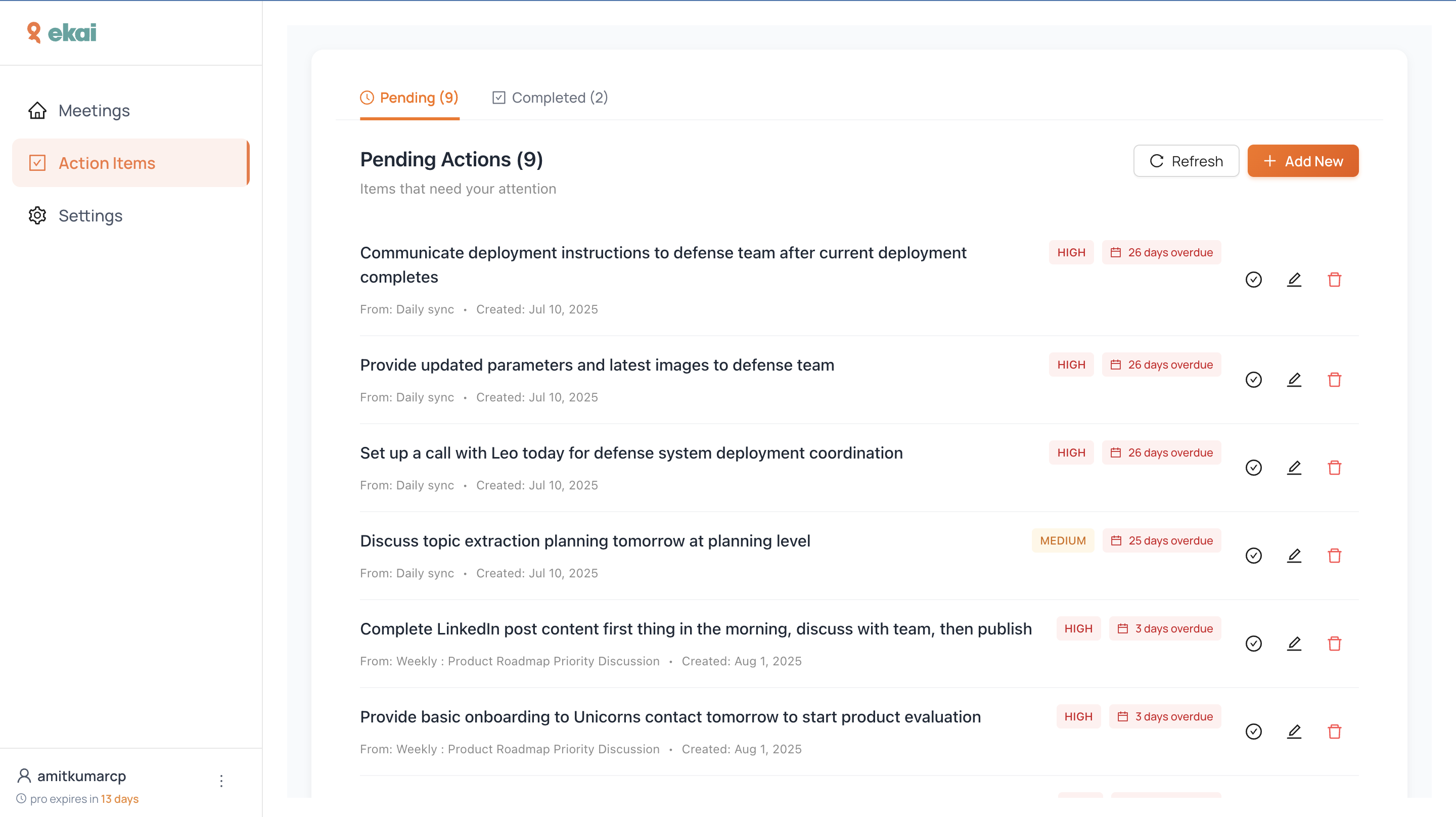The height and width of the screenshot is (817, 1456).
Task: Delete the updated parameters action item
Action: tap(1334, 379)
